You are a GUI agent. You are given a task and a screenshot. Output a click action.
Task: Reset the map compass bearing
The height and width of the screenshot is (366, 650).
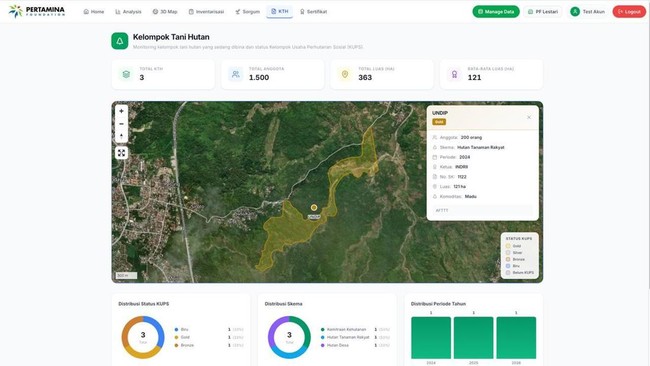click(121, 136)
